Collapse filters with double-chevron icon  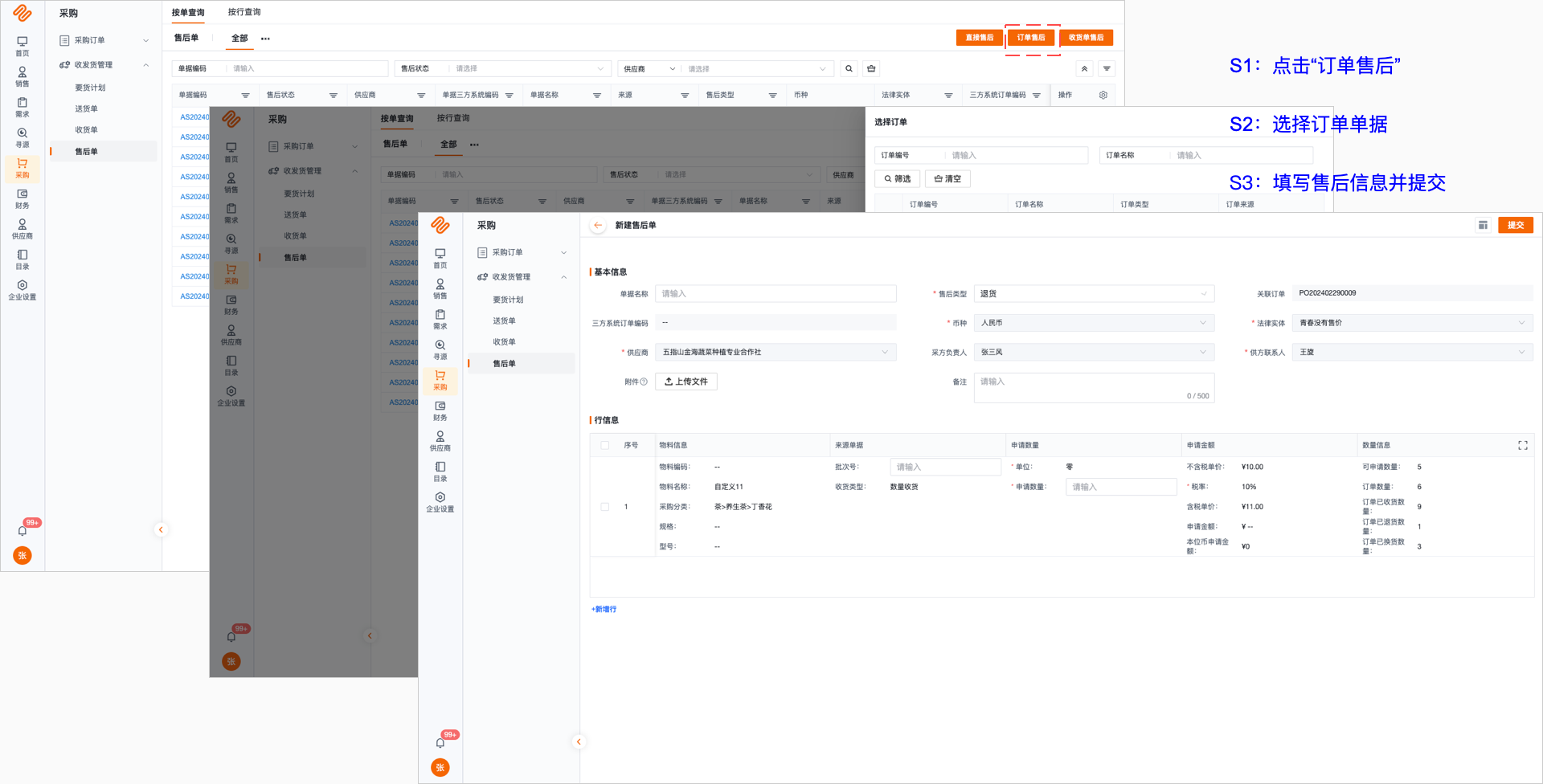(1084, 69)
